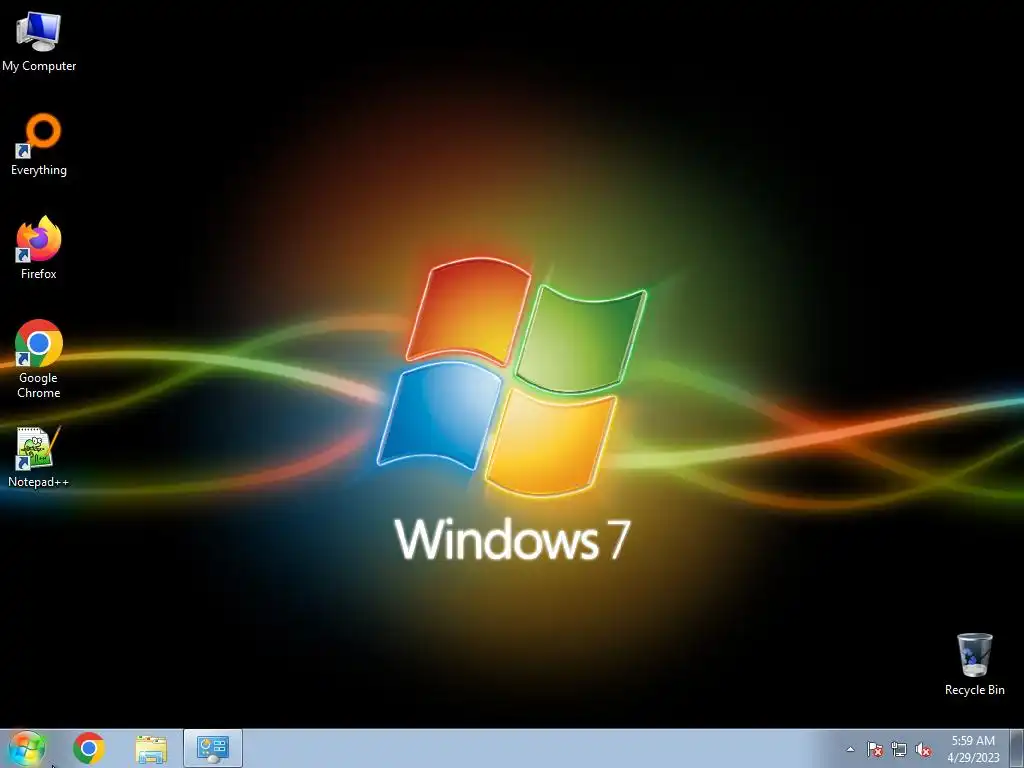Screen dimensions: 1024x768
Task: Click the 'Firefox' label text
Action: coord(39,274)
